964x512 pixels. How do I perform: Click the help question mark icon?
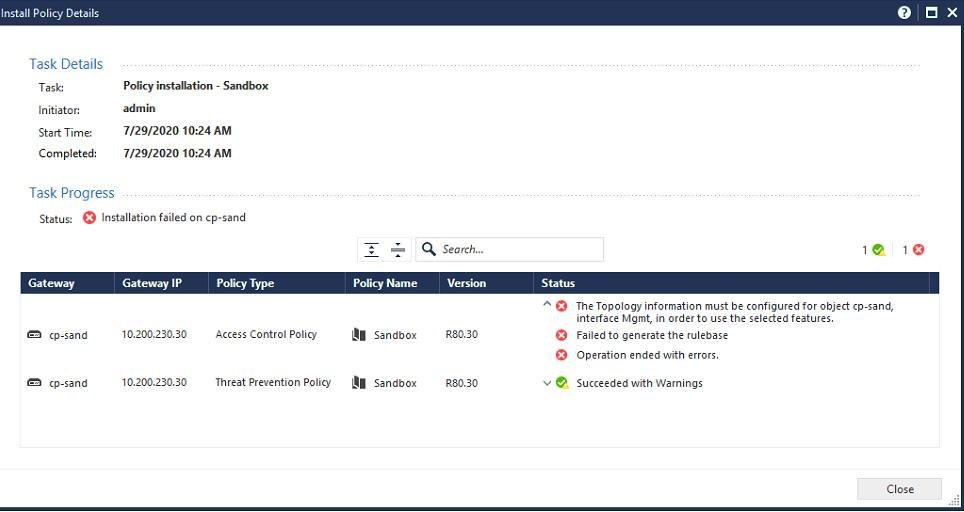click(x=904, y=12)
